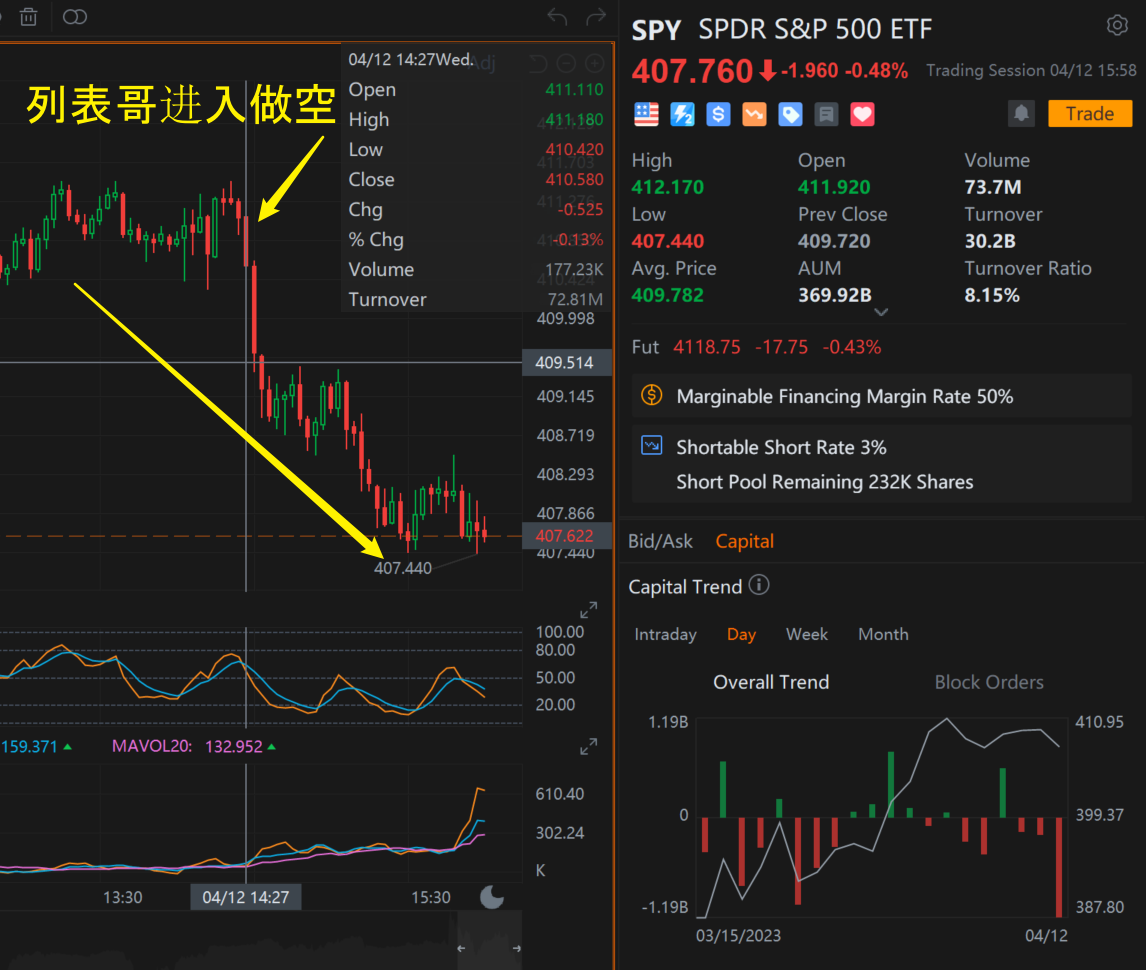Image resolution: width=1146 pixels, height=970 pixels.
Task: Click the Fut 4118.75 futures quote
Action: (756, 347)
